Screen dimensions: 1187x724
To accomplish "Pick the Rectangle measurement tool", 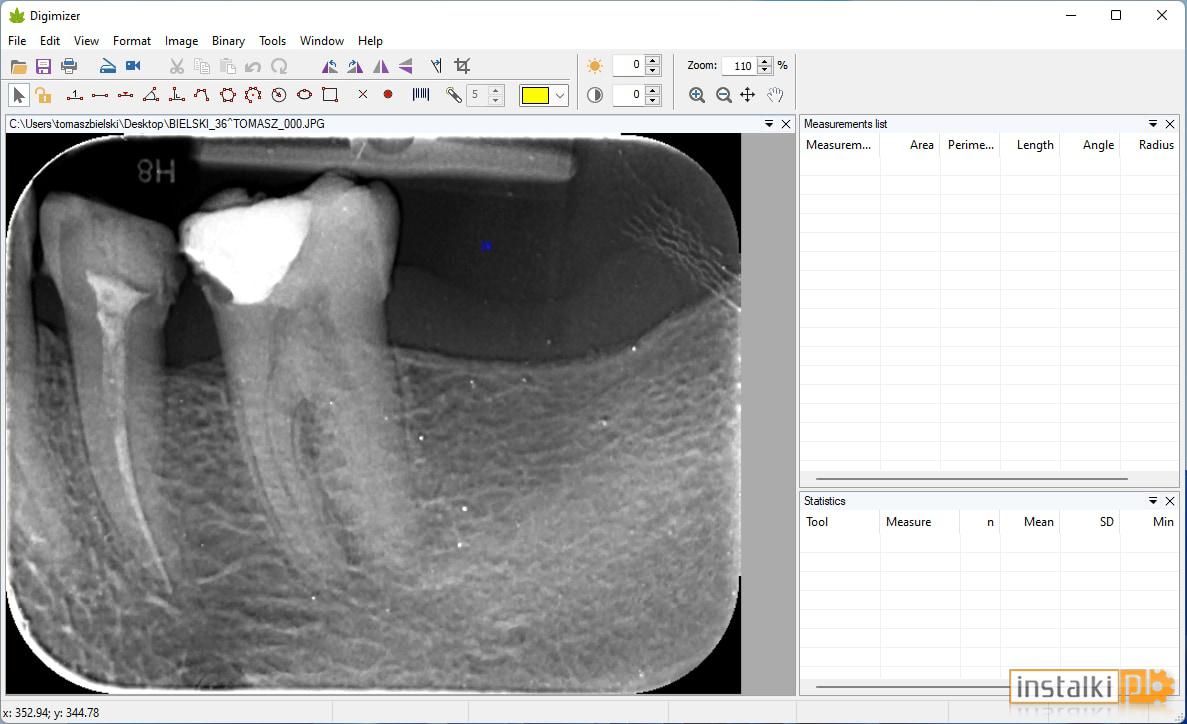I will (330, 95).
